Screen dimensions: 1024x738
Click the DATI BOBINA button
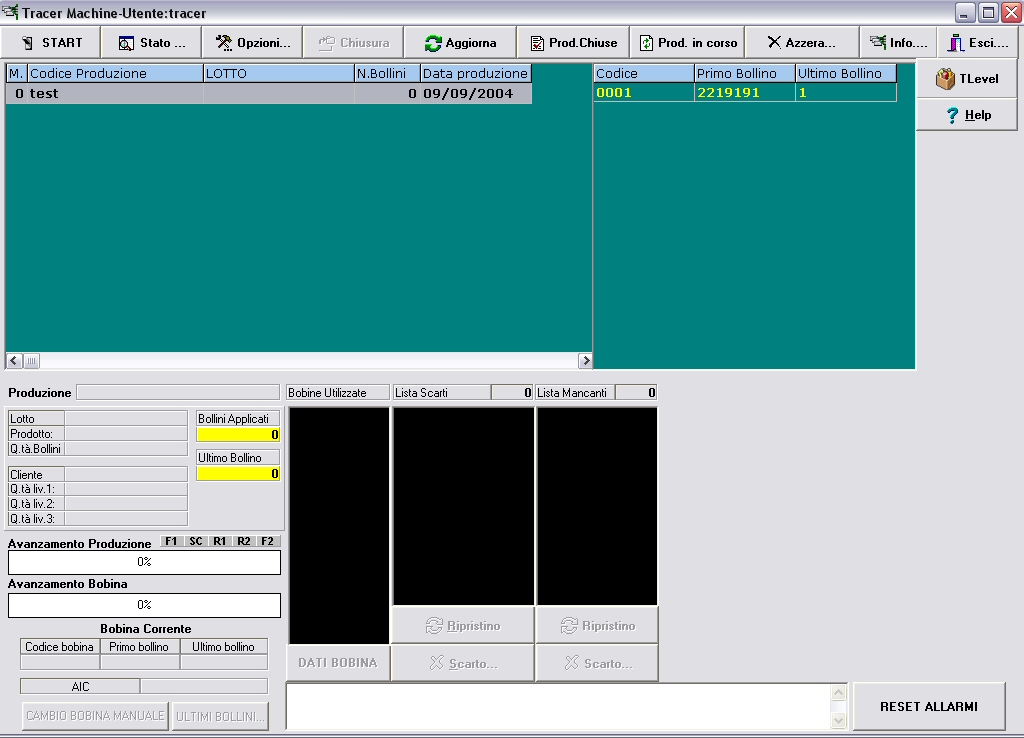[338, 663]
